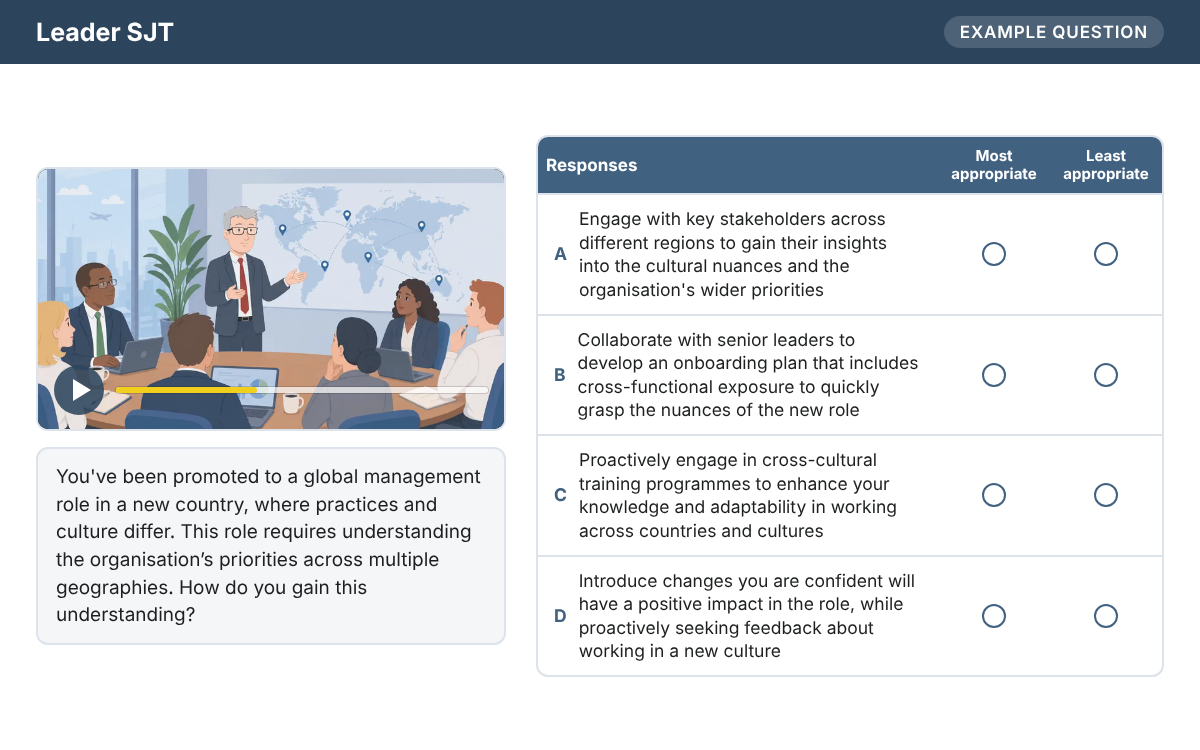Click the video progress bar
The width and height of the screenshot is (1200, 750).
[x=302, y=390]
